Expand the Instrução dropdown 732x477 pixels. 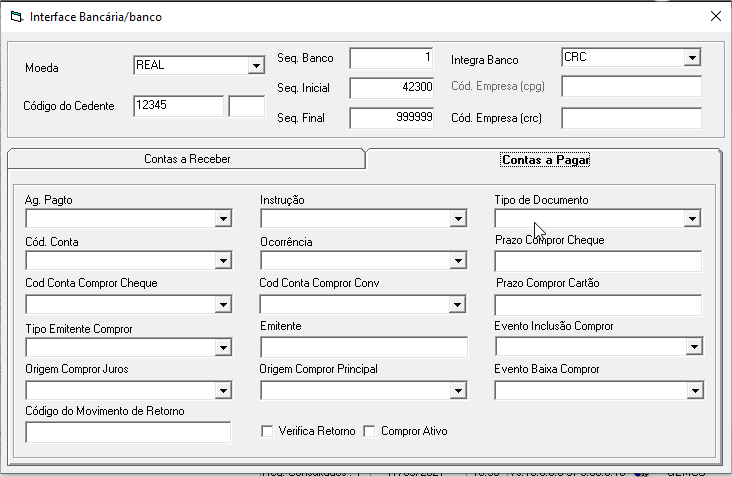458,218
